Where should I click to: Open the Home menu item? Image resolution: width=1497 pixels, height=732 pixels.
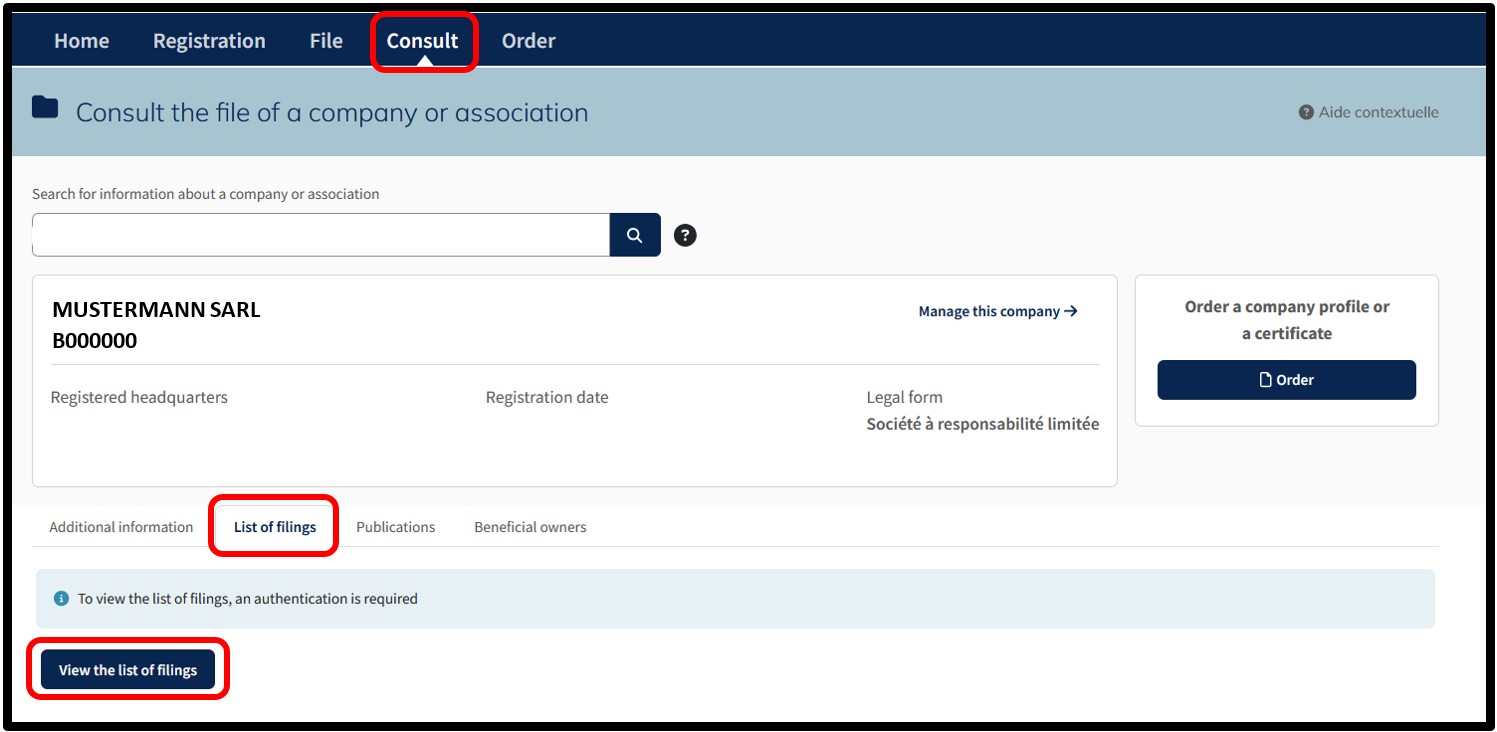pos(82,41)
